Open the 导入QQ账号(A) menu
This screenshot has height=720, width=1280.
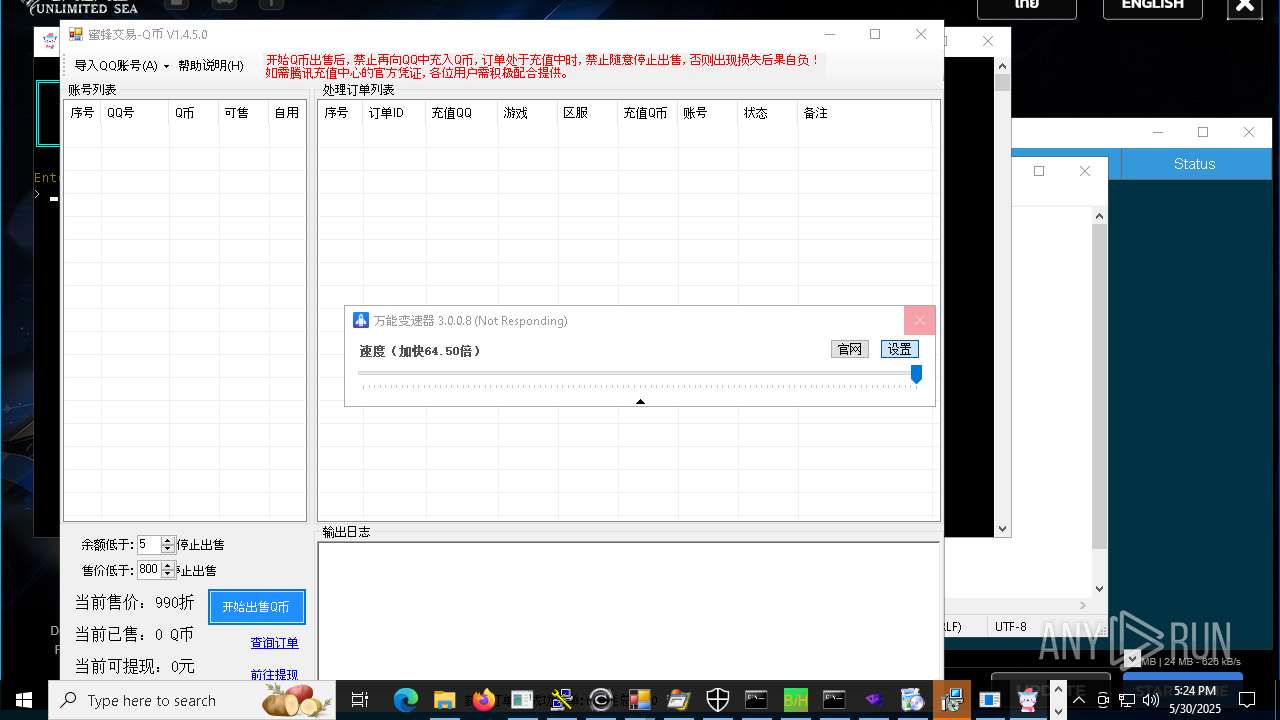(x=121, y=66)
